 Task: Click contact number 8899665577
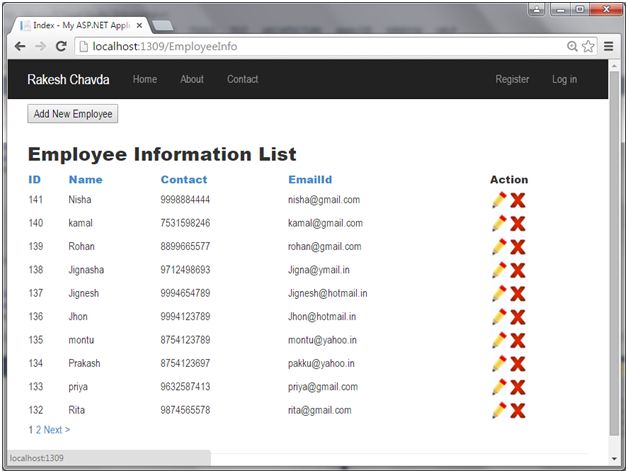tap(185, 246)
